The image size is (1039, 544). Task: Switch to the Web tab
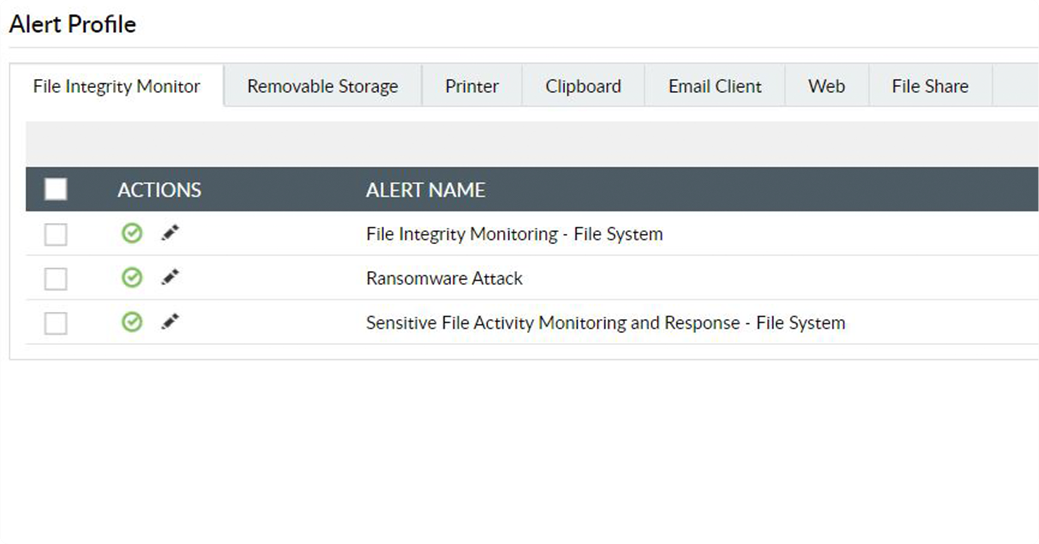[826, 86]
